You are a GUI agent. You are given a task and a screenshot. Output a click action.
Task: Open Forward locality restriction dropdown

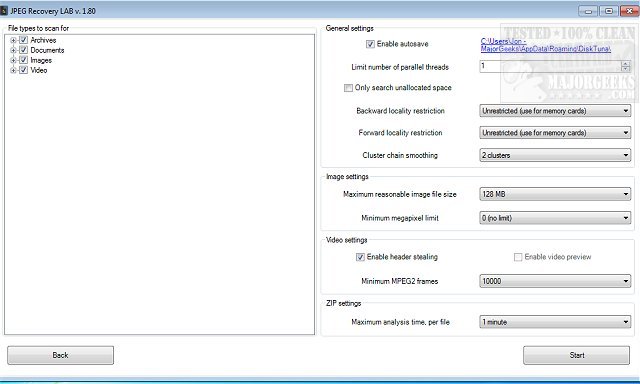(x=555, y=133)
